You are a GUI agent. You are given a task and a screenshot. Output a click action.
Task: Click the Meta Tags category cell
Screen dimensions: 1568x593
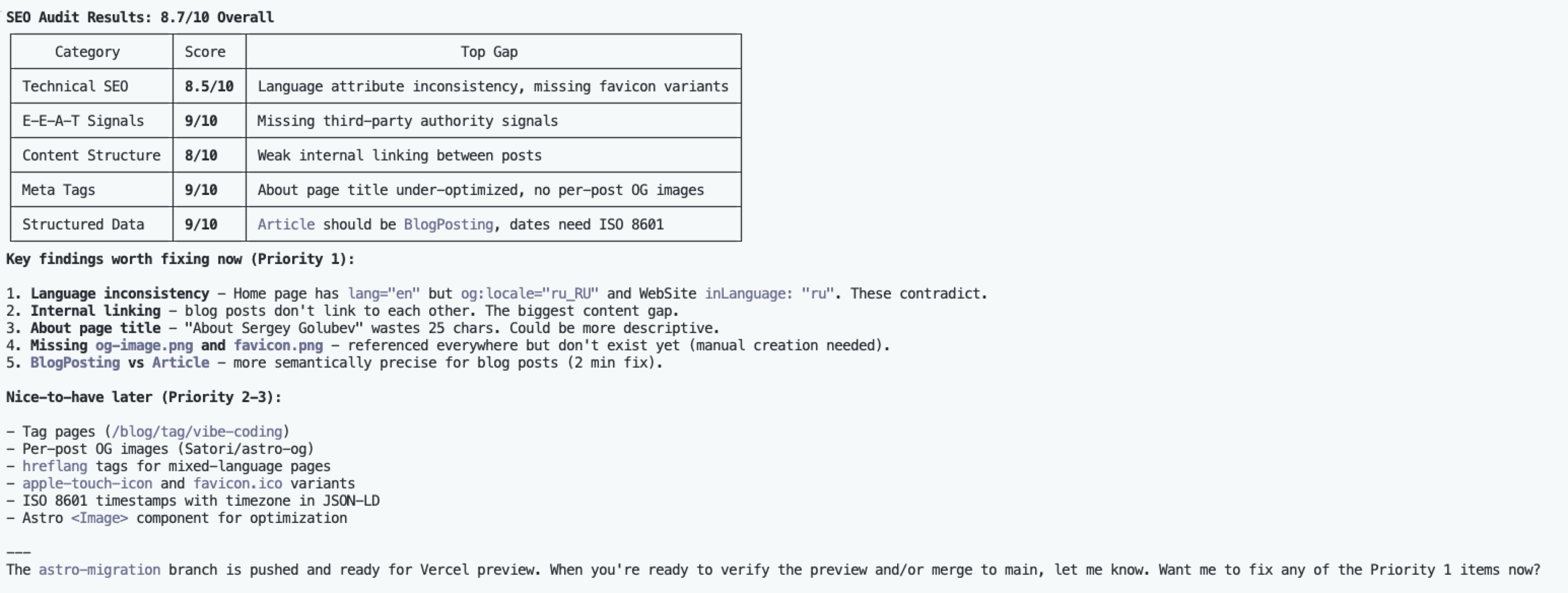coord(58,190)
